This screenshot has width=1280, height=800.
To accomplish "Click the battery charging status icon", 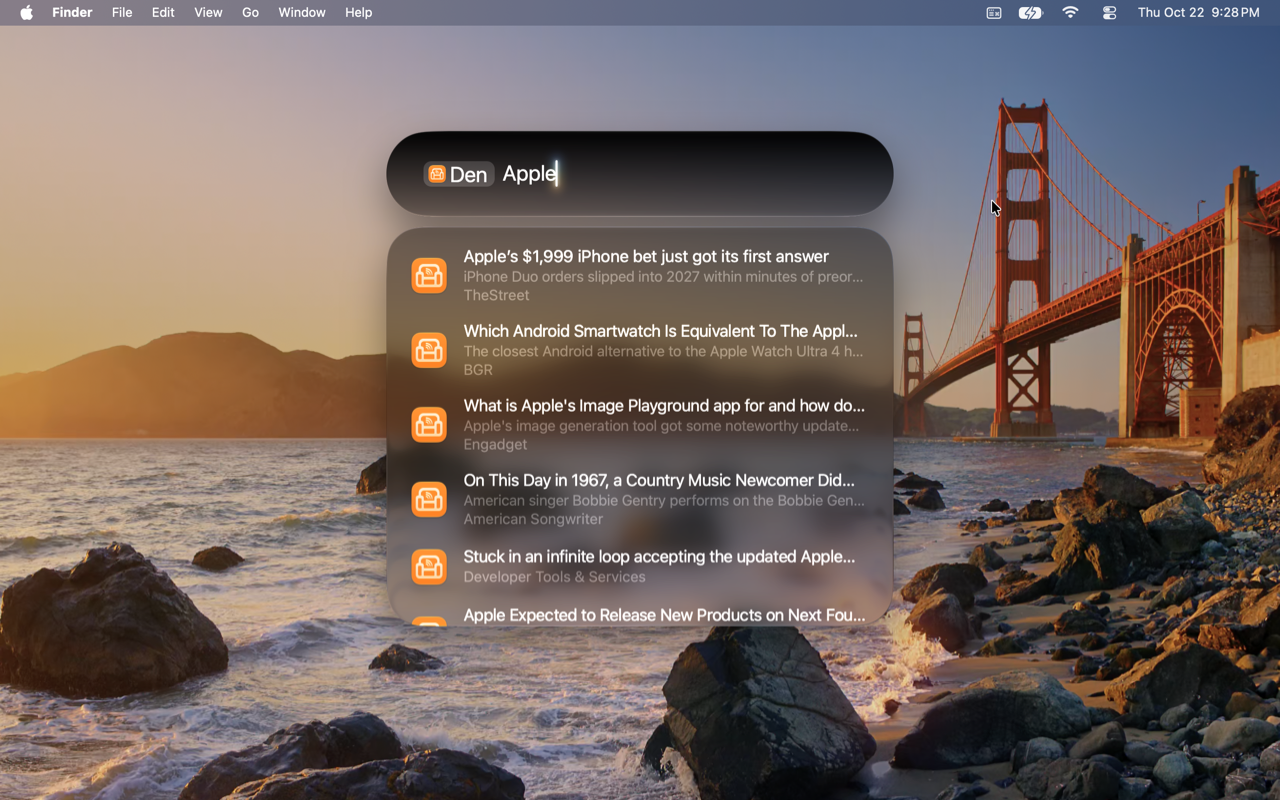I will click(1030, 13).
